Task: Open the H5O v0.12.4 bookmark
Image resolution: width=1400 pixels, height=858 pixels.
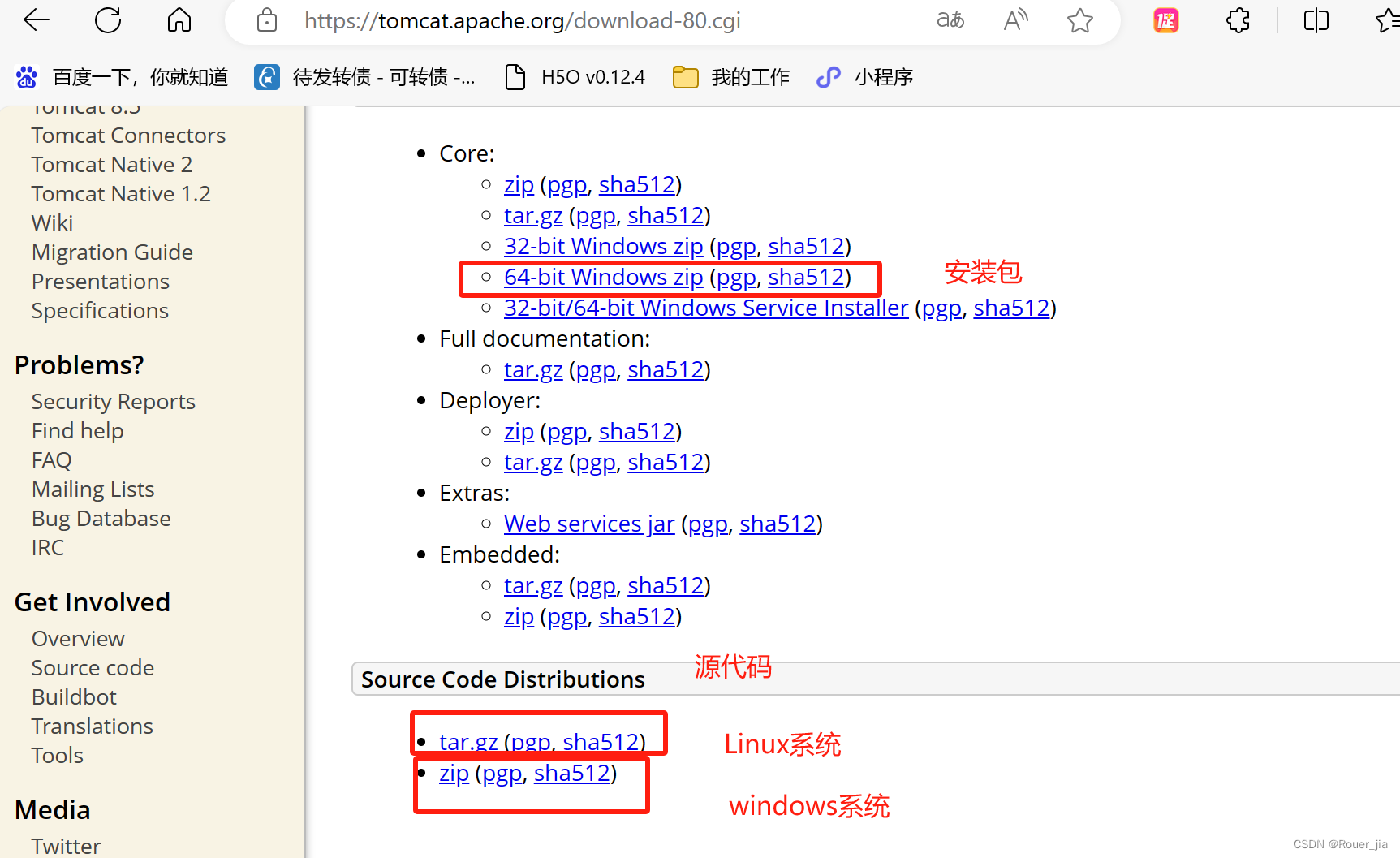Action: coord(575,77)
